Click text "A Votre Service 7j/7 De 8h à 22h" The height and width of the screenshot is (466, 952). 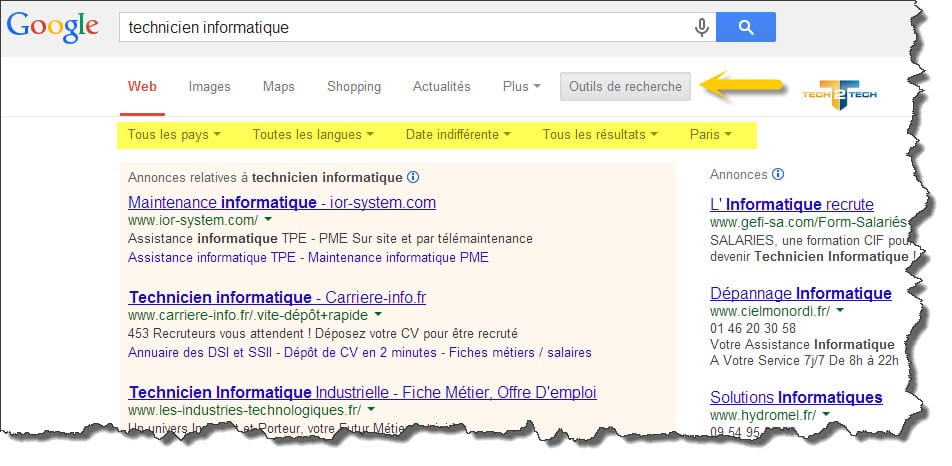click(804, 360)
